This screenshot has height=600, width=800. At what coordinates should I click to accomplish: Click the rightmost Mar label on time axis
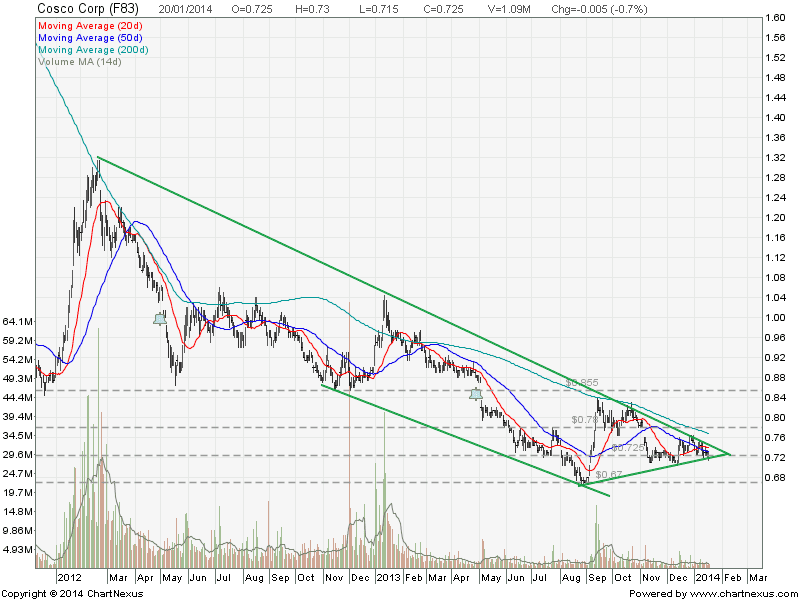(758, 578)
